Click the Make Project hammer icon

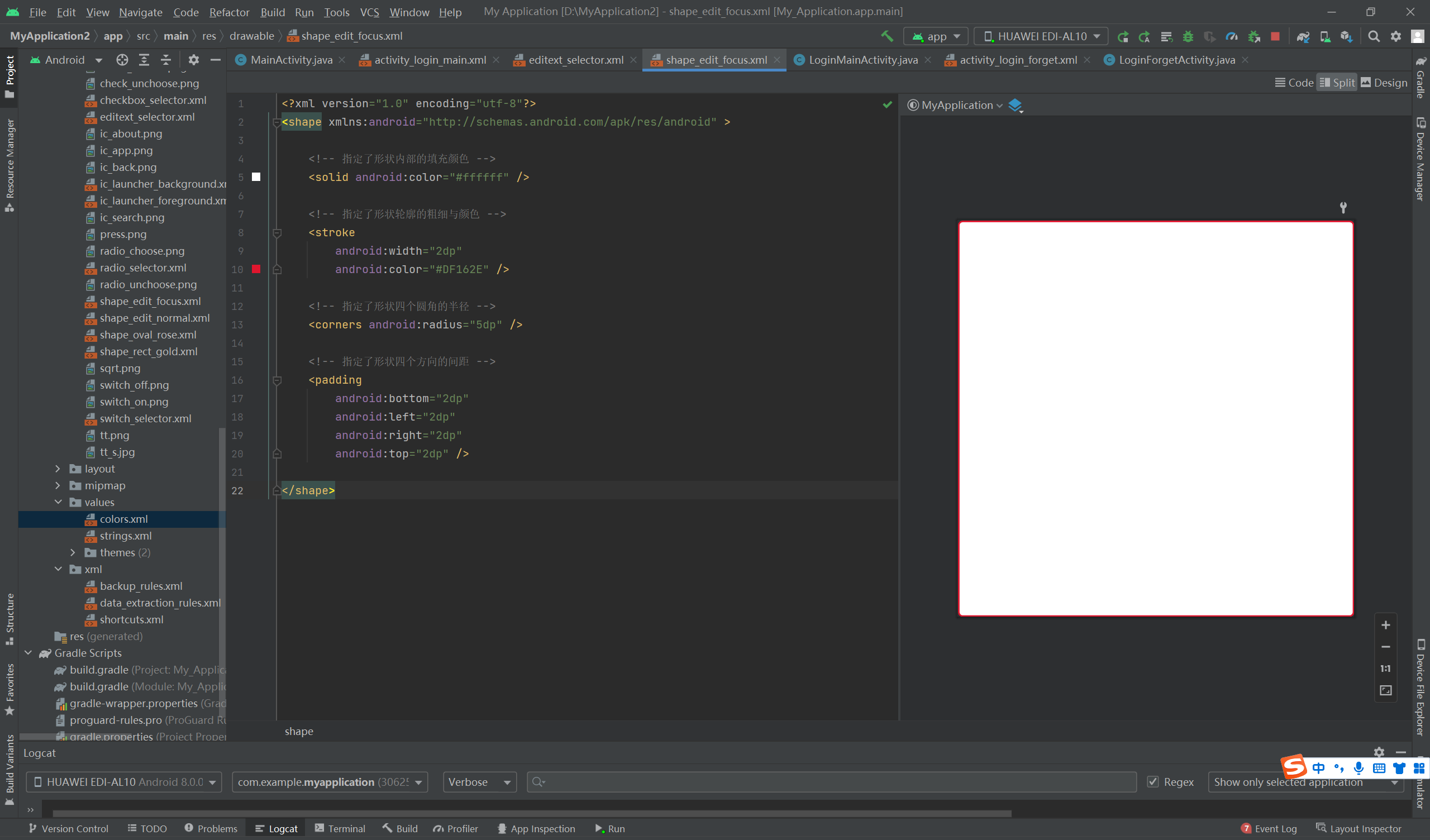[886, 36]
